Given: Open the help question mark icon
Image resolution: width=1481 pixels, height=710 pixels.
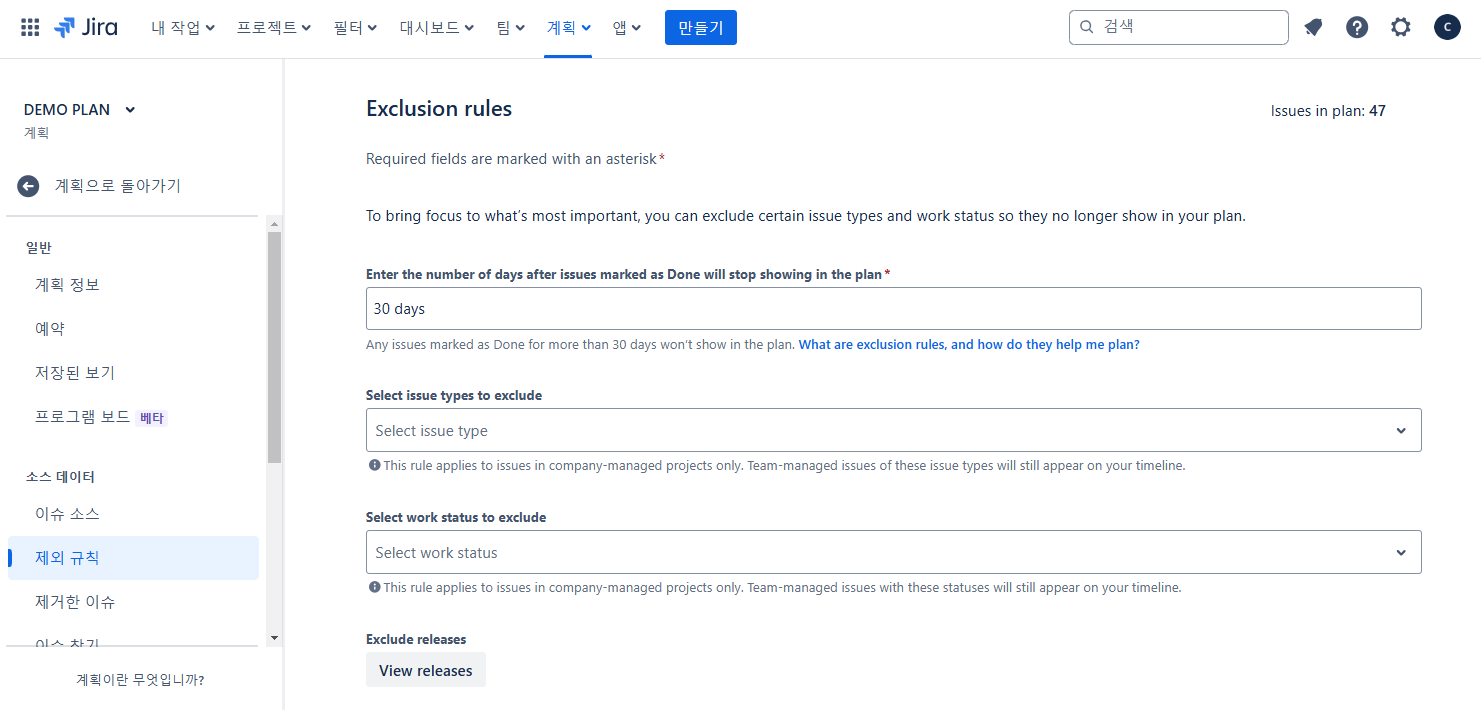Looking at the screenshot, I should click(1356, 28).
